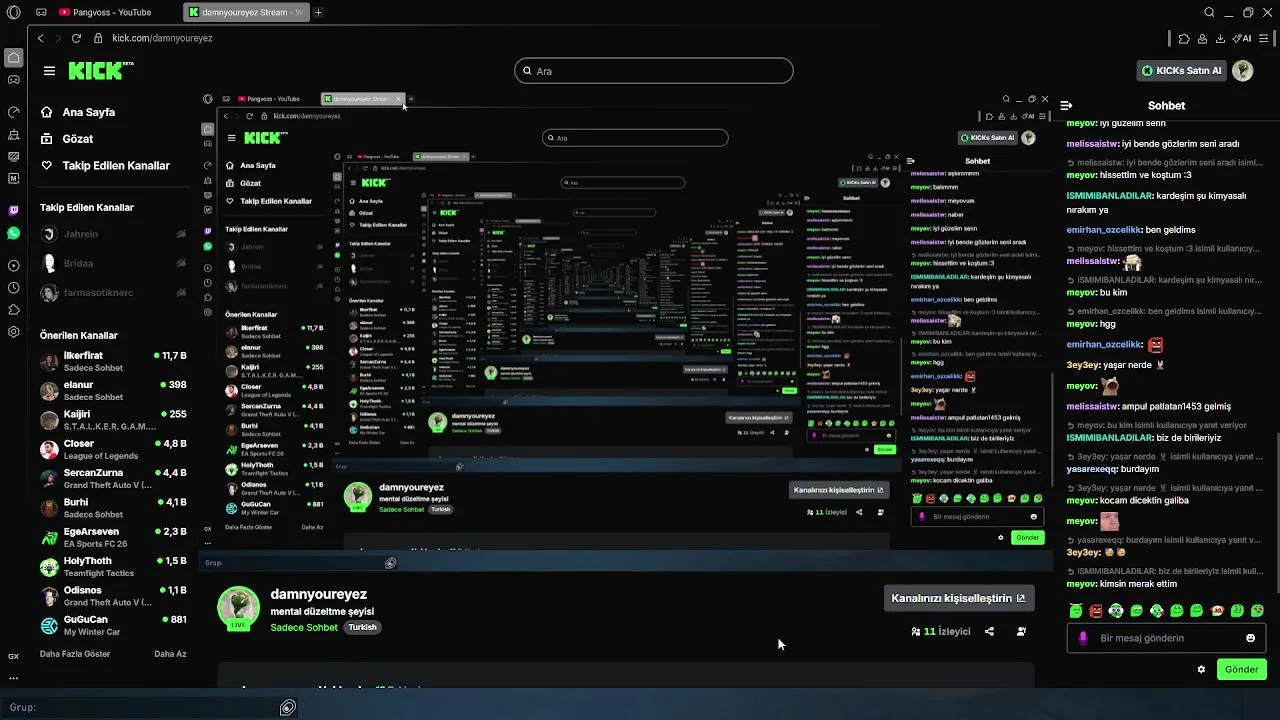Open followed channel farmasotiknerc

[x=112, y=293]
